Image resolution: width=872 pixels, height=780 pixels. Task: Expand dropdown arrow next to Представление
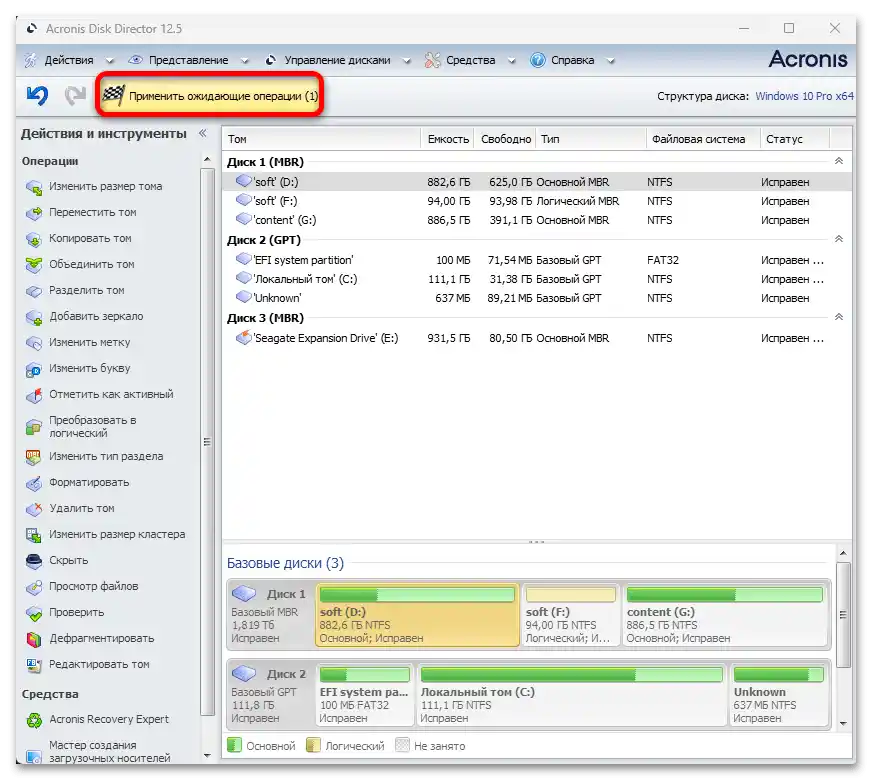click(245, 61)
